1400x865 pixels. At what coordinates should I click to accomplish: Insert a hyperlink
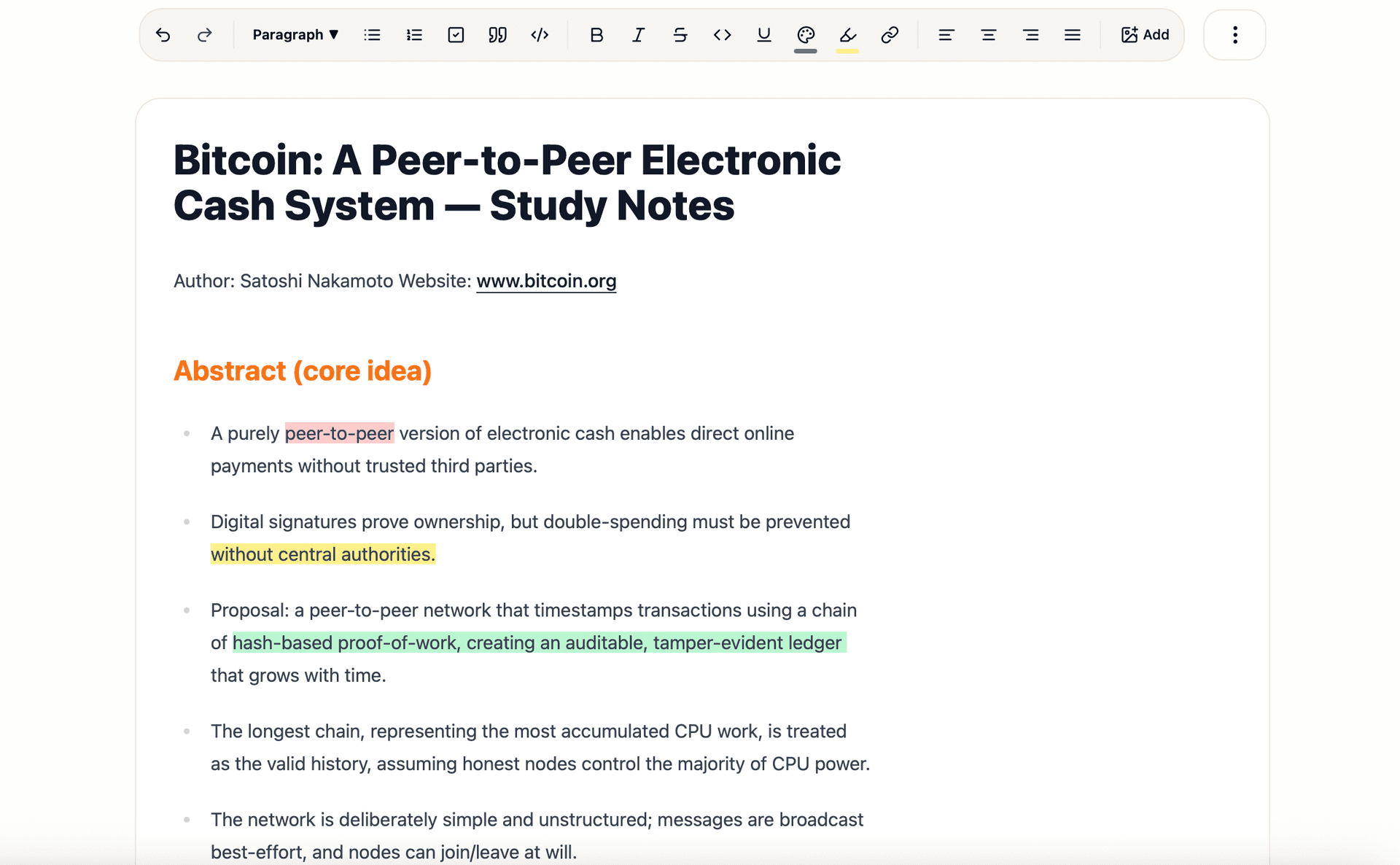[x=890, y=34]
